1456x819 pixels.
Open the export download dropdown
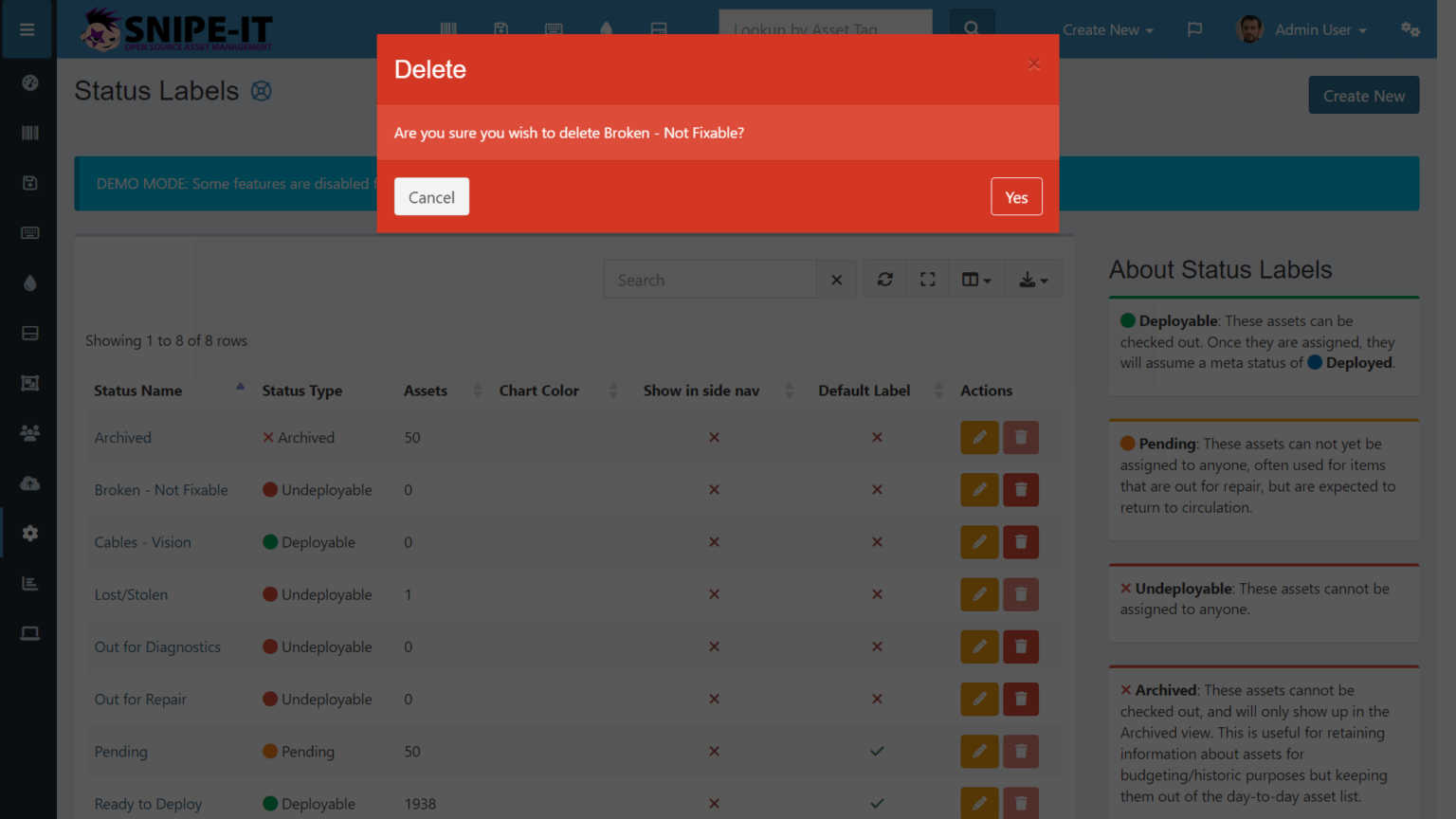click(1032, 278)
